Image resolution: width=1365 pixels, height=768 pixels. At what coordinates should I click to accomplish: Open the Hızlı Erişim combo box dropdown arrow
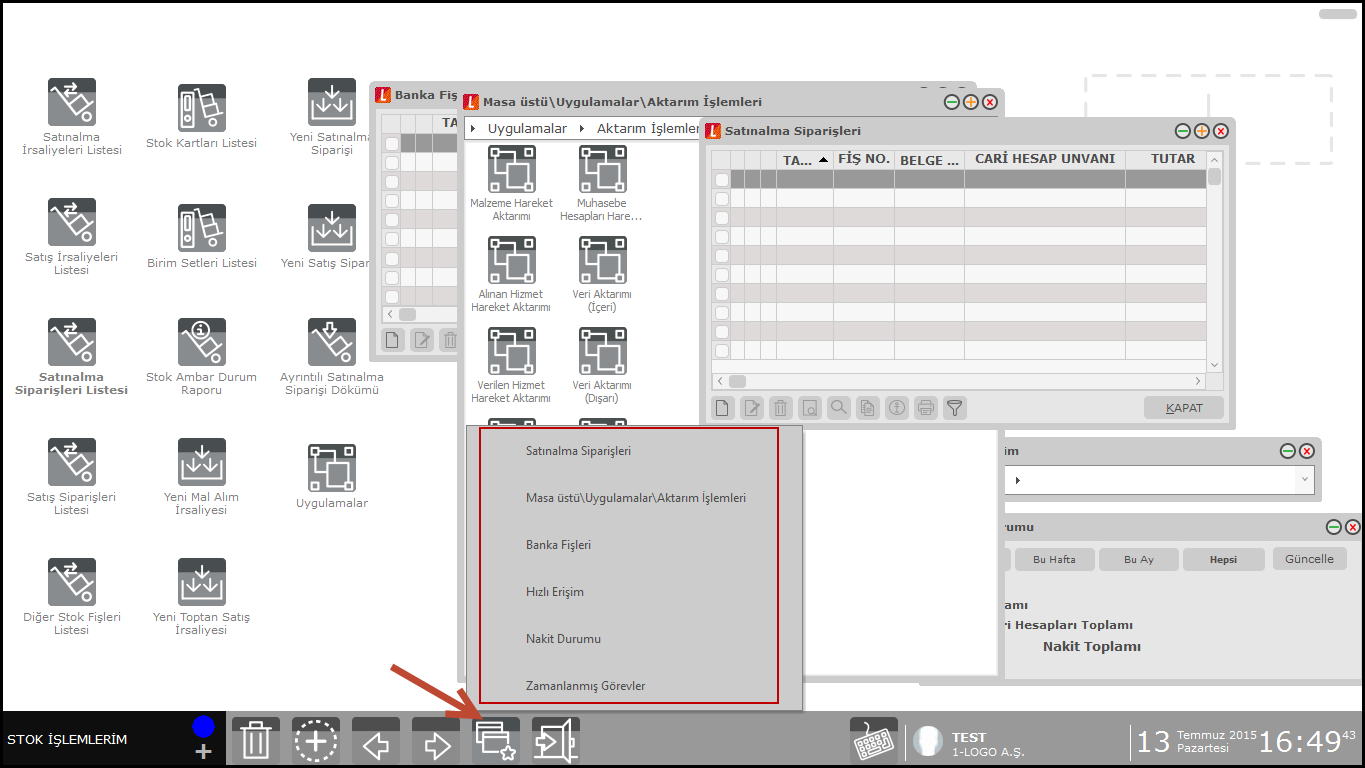click(1304, 480)
